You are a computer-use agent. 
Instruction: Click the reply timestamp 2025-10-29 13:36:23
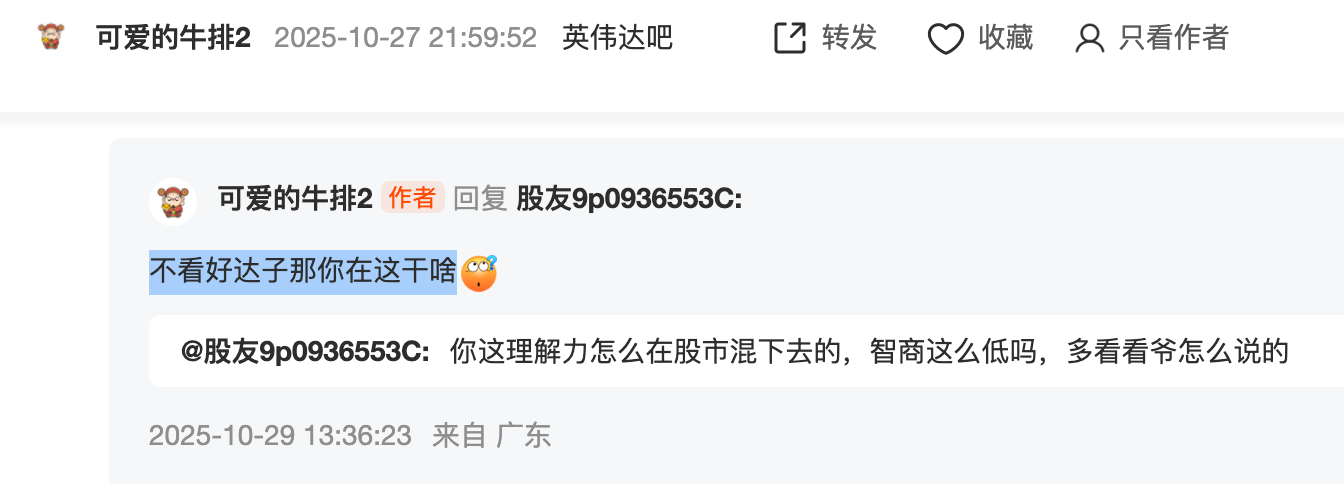(280, 435)
